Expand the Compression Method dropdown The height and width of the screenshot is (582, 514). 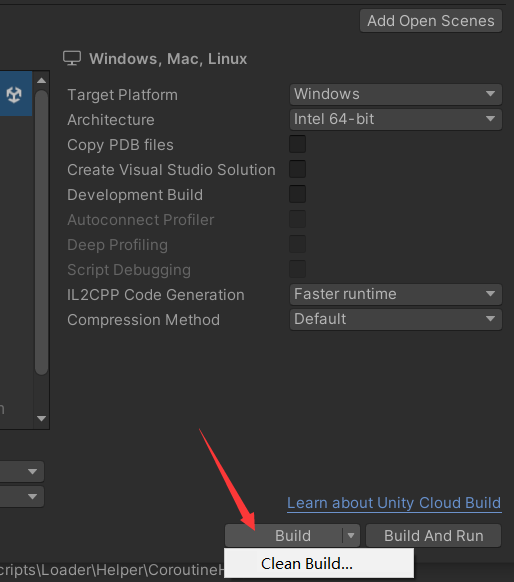tap(396, 319)
